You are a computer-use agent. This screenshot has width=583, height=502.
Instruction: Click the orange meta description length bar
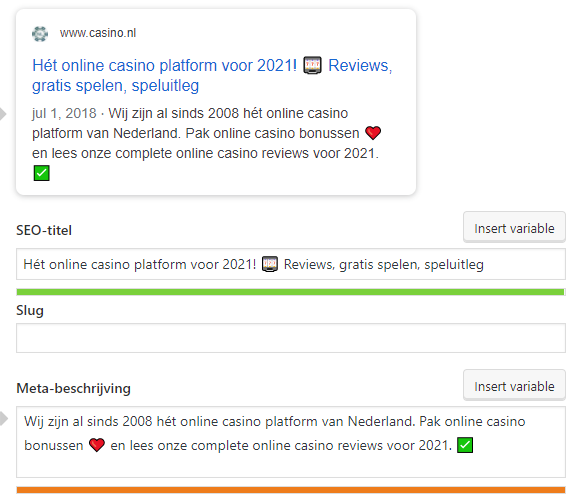click(291, 490)
